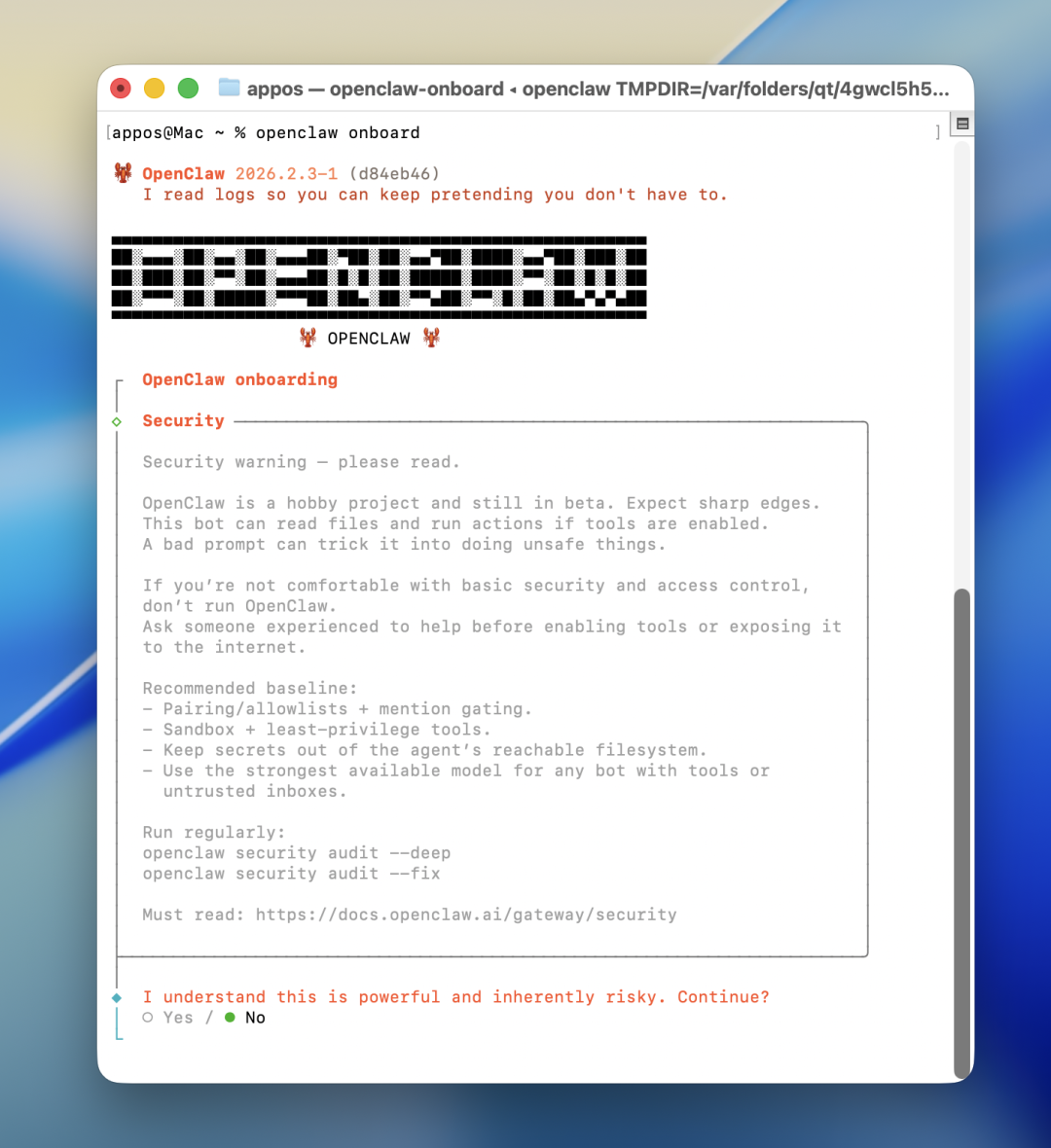The height and width of the screenshot is (1148, 1051).
Task: Click the 'openclaw onboard' command text
Action: coord(338,132)
